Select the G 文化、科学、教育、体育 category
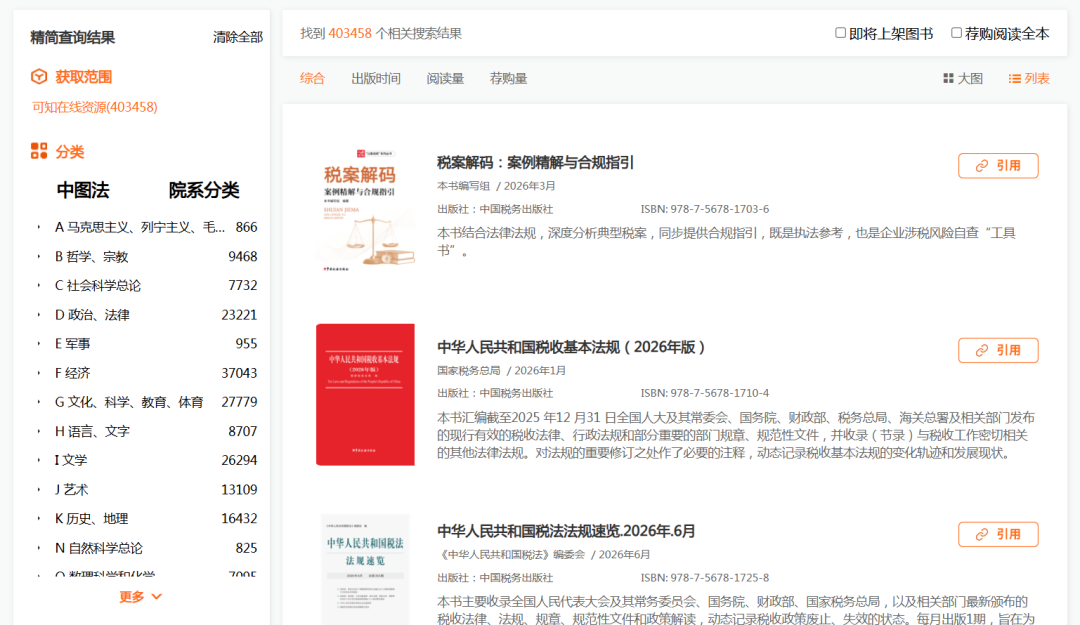 (x=129, y=402)
